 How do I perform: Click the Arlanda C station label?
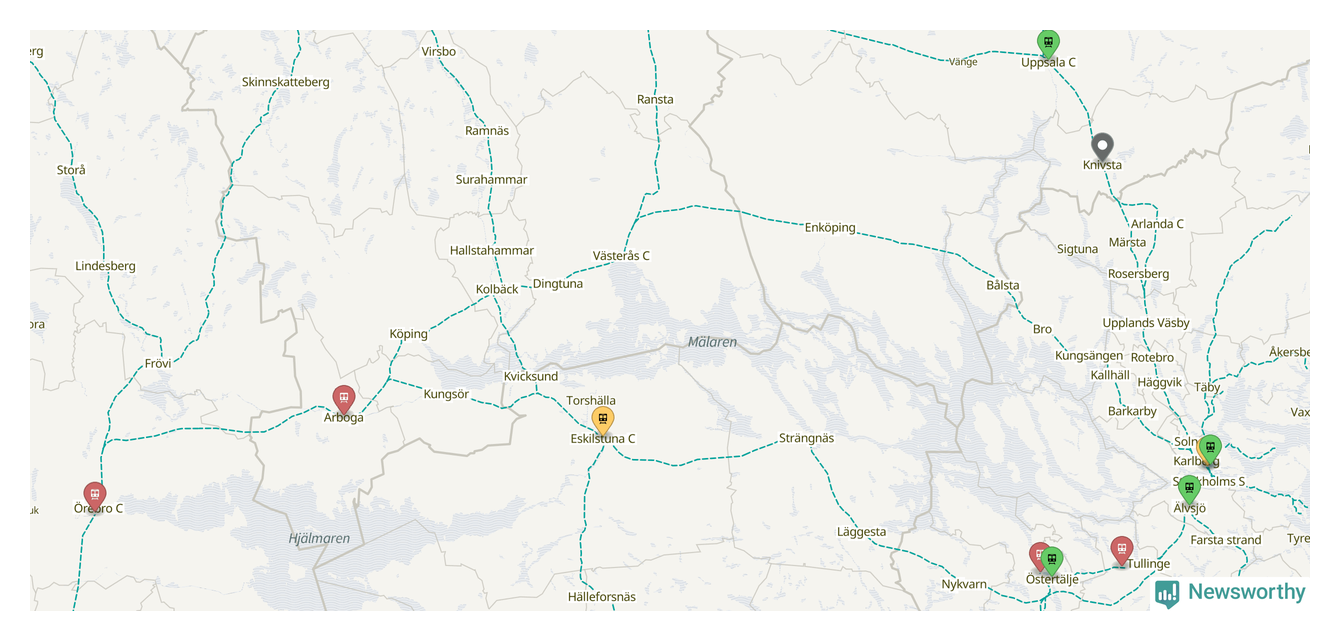pyautogui.click(x=1157, y=224)
